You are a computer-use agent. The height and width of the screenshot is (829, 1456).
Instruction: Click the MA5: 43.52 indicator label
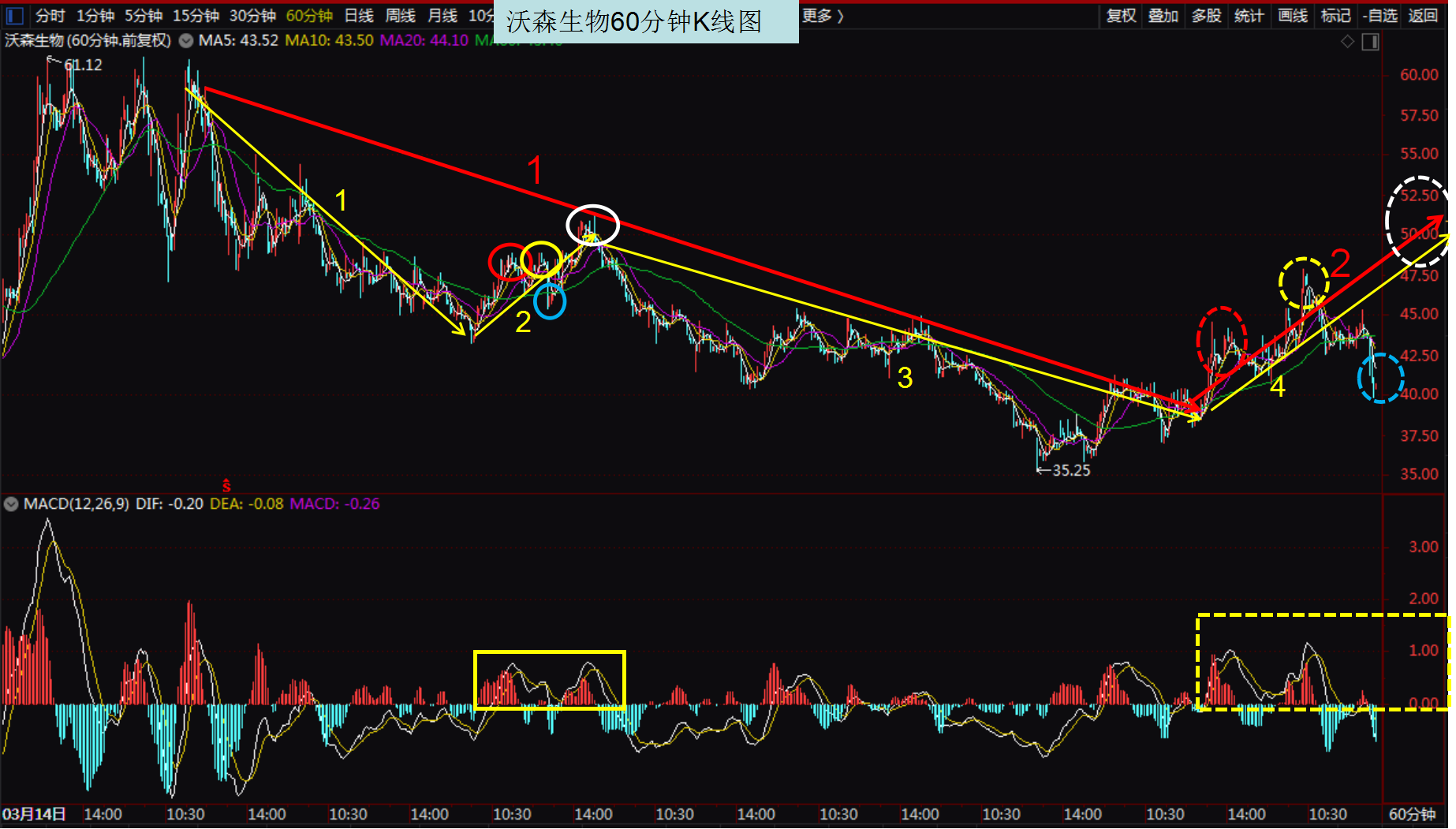238,40
